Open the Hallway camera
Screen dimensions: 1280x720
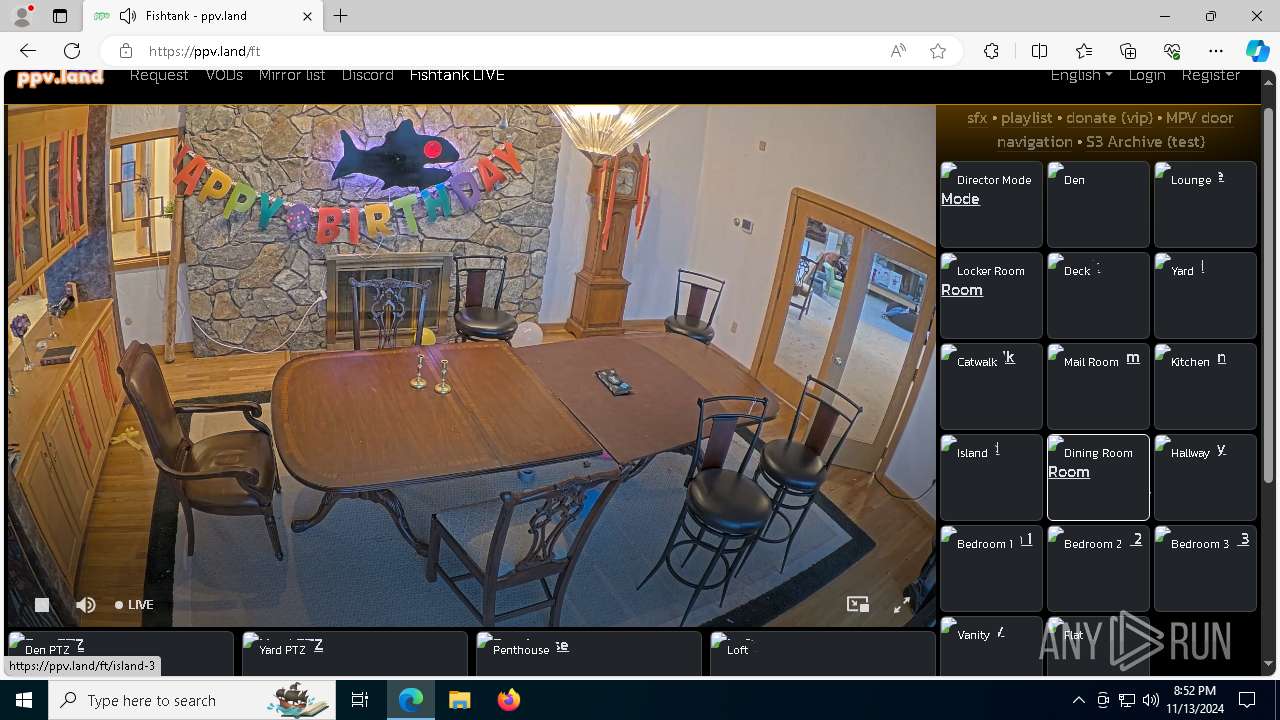1205,477
